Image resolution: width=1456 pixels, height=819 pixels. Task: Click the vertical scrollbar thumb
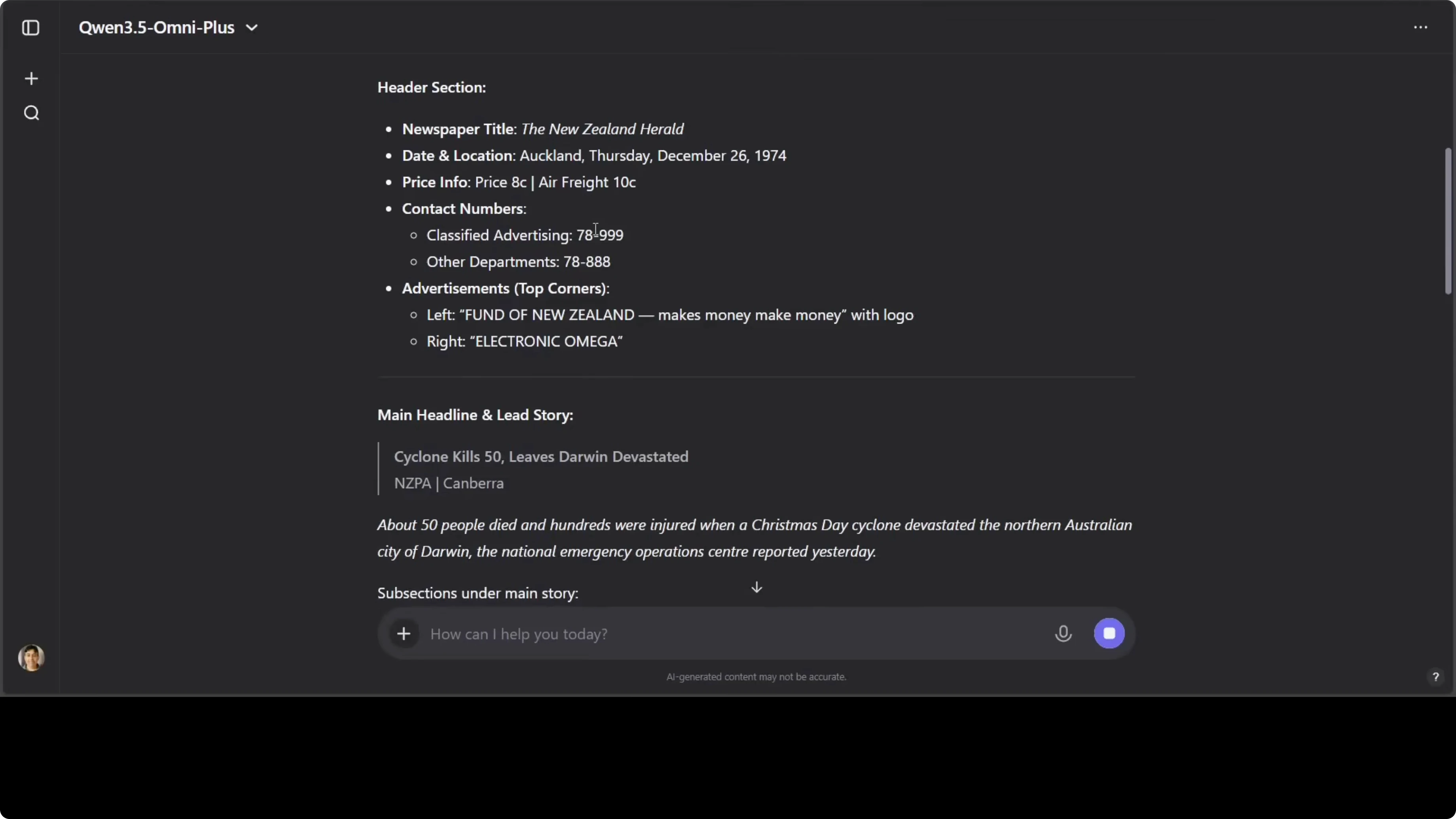(1448, 220)
